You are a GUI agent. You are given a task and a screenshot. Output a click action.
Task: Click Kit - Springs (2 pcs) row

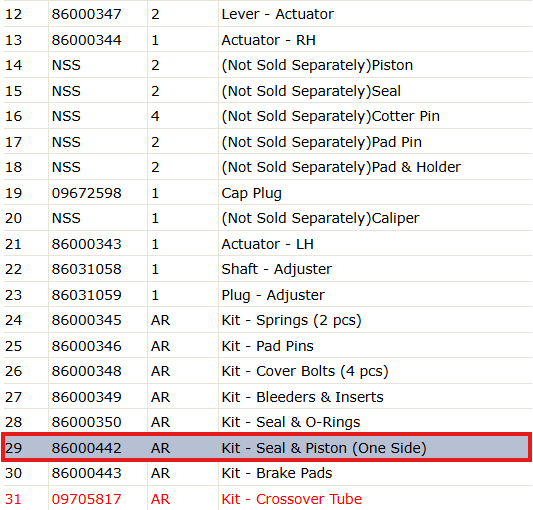pyautogui.click(x=268, y=320)
